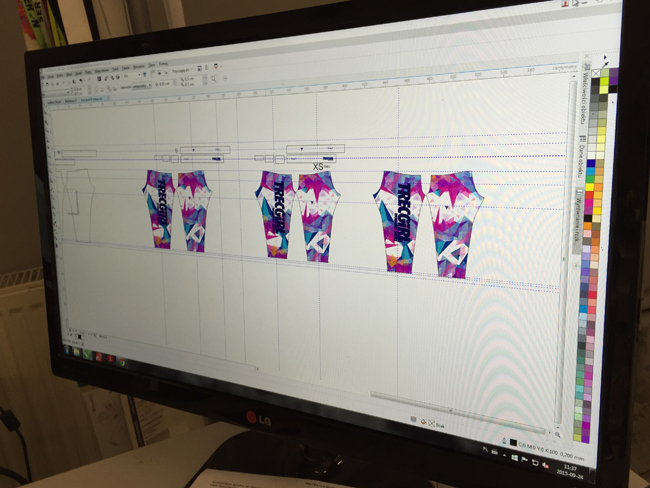Image resolution: width=650 pixels, height=488 pixels.
Task: Pick the red palette swatch
Action: pyautogui.click(x=589, y=195)
